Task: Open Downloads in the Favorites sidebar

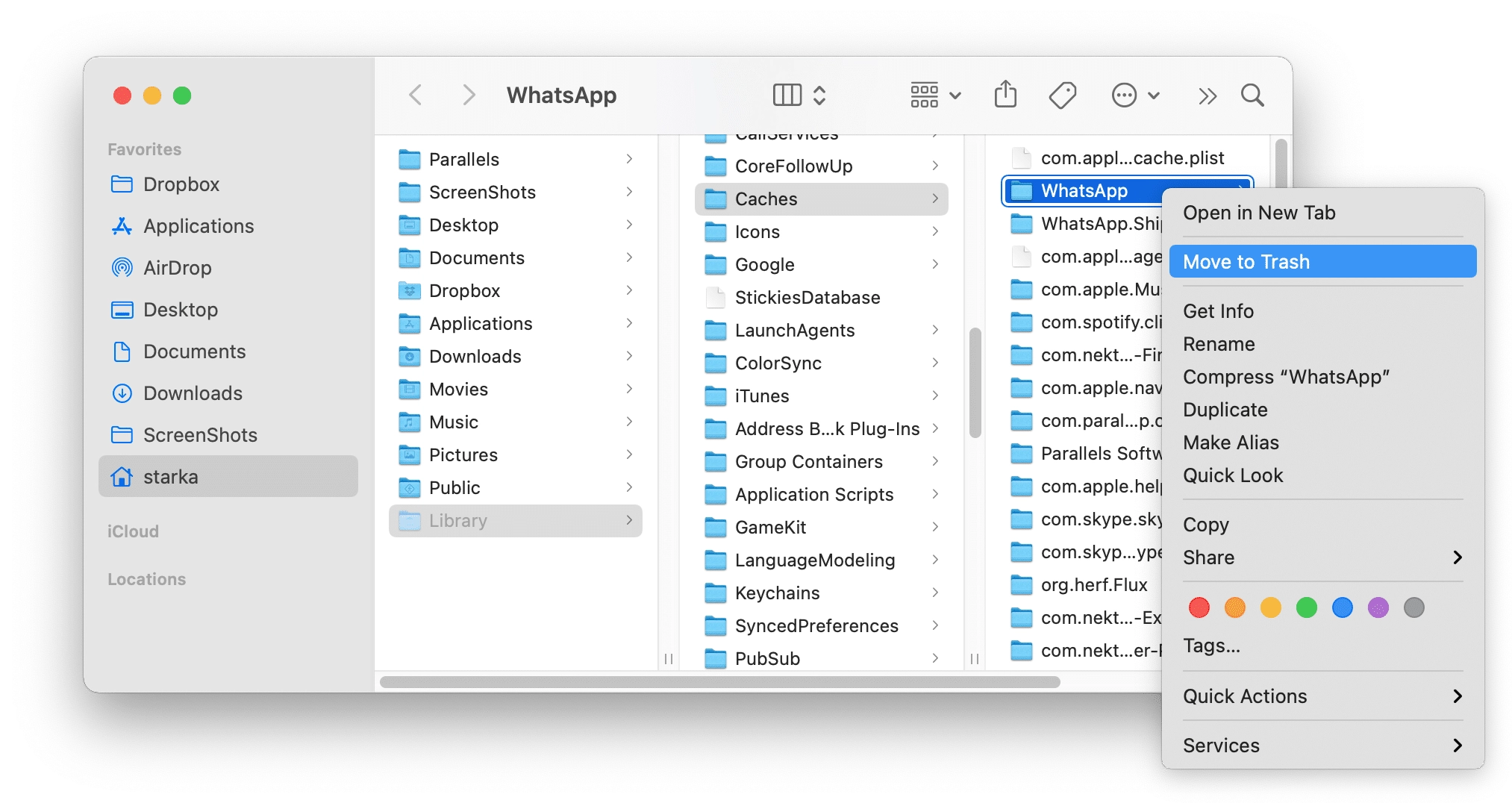Action: [x=228, y=393]
